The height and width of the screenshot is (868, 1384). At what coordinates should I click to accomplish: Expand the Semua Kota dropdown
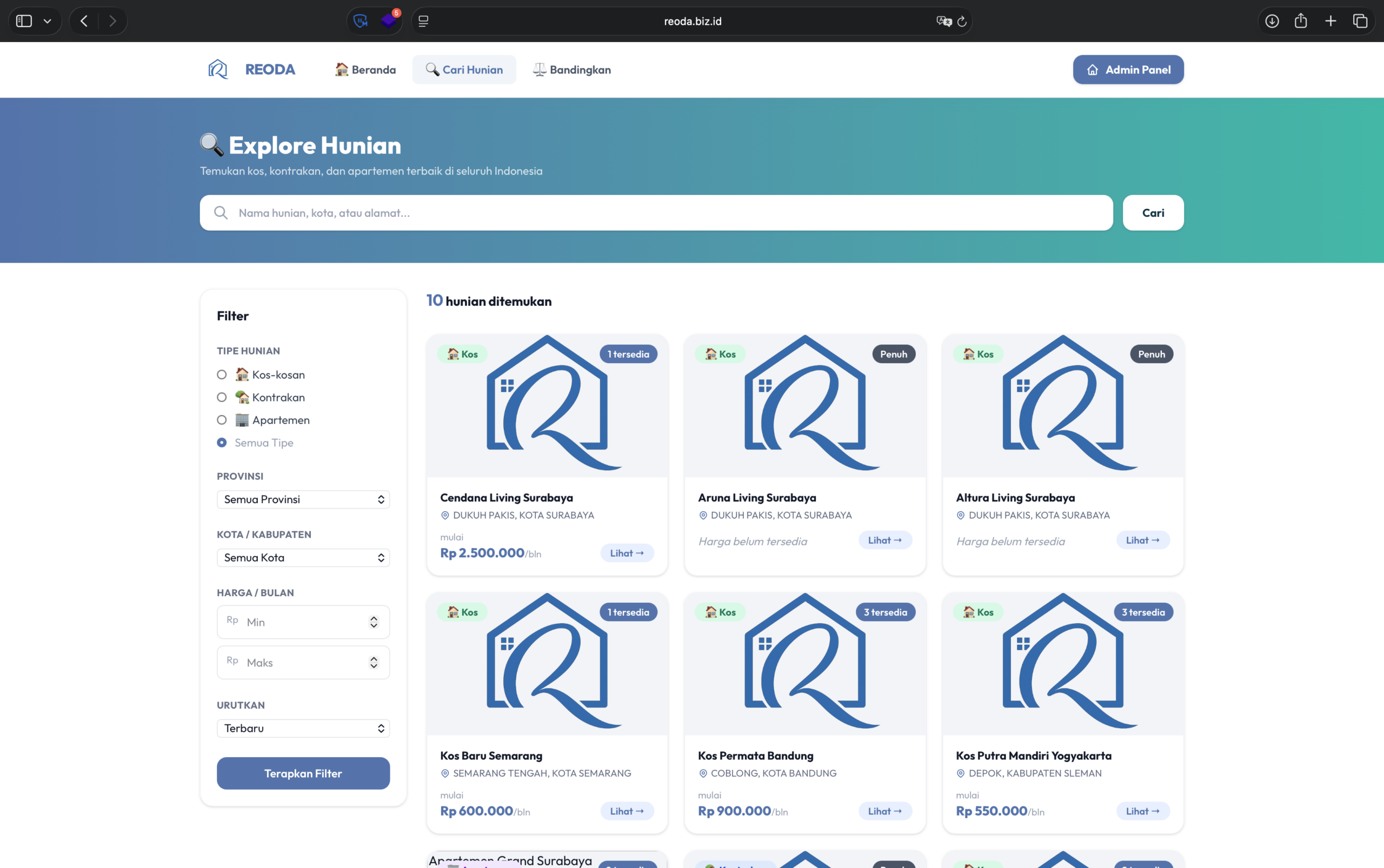click(303, 557)
